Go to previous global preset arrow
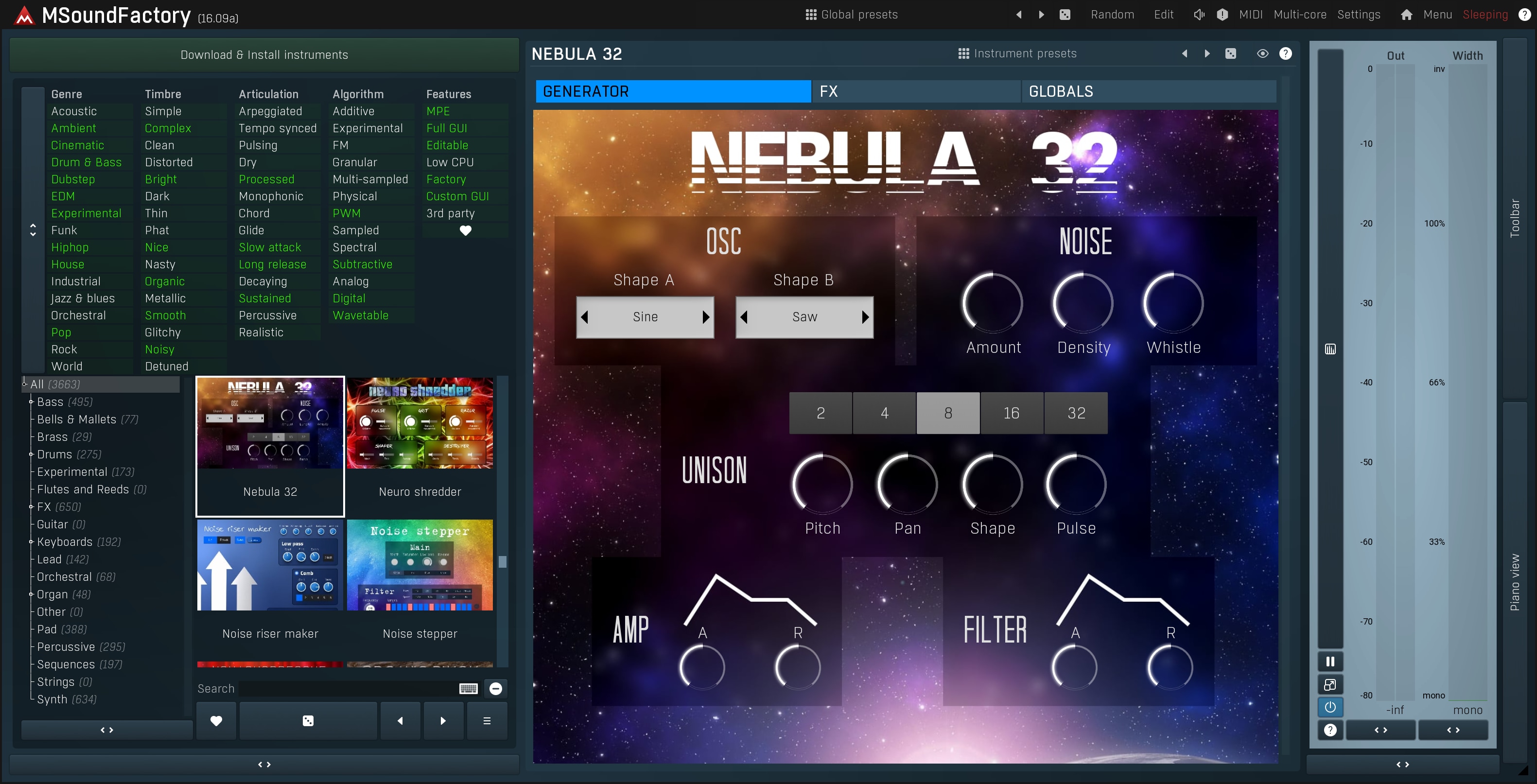 (1018, 14)
